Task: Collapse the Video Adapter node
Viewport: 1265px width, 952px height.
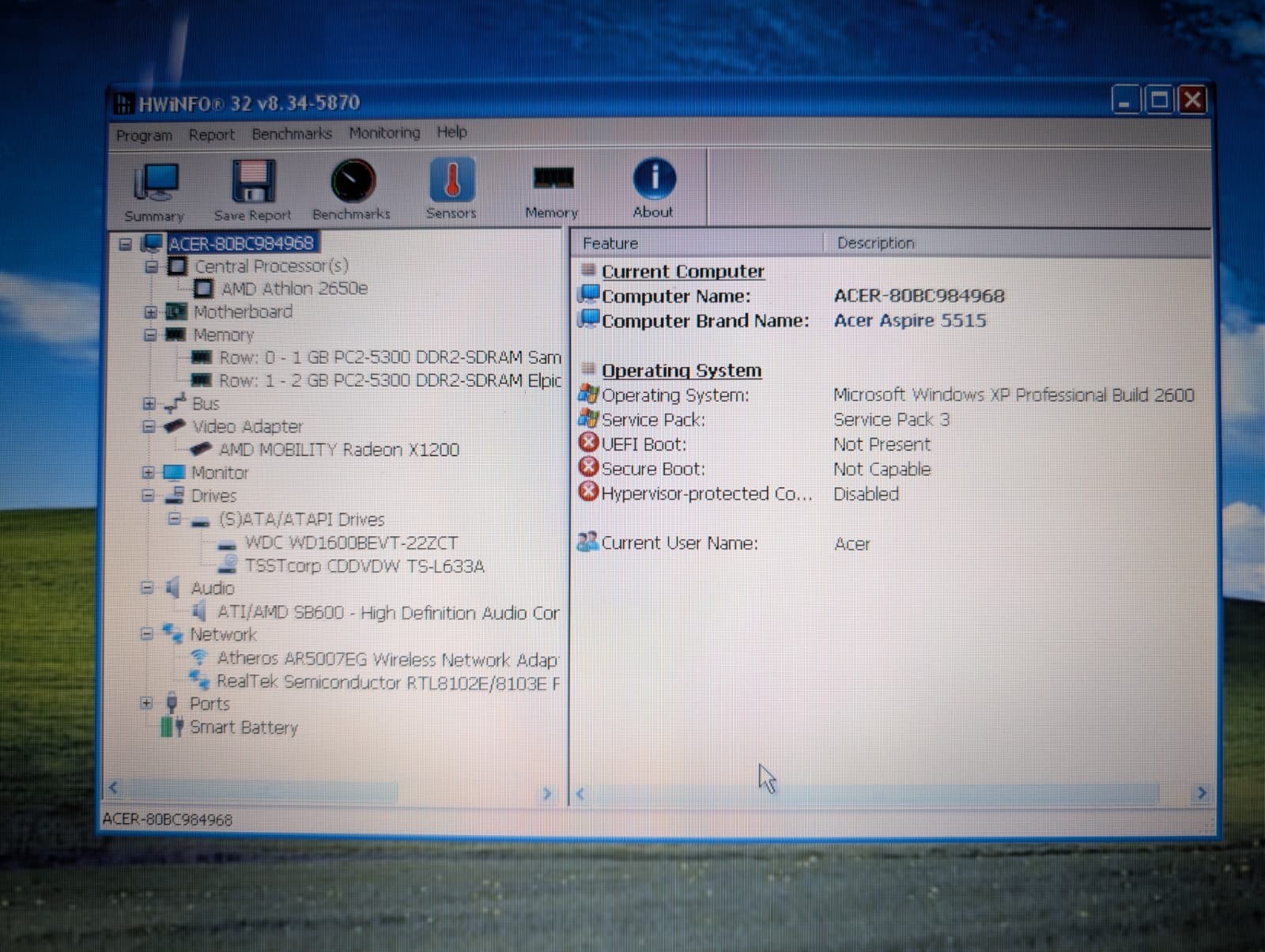Action: click(x=149, y=427)
